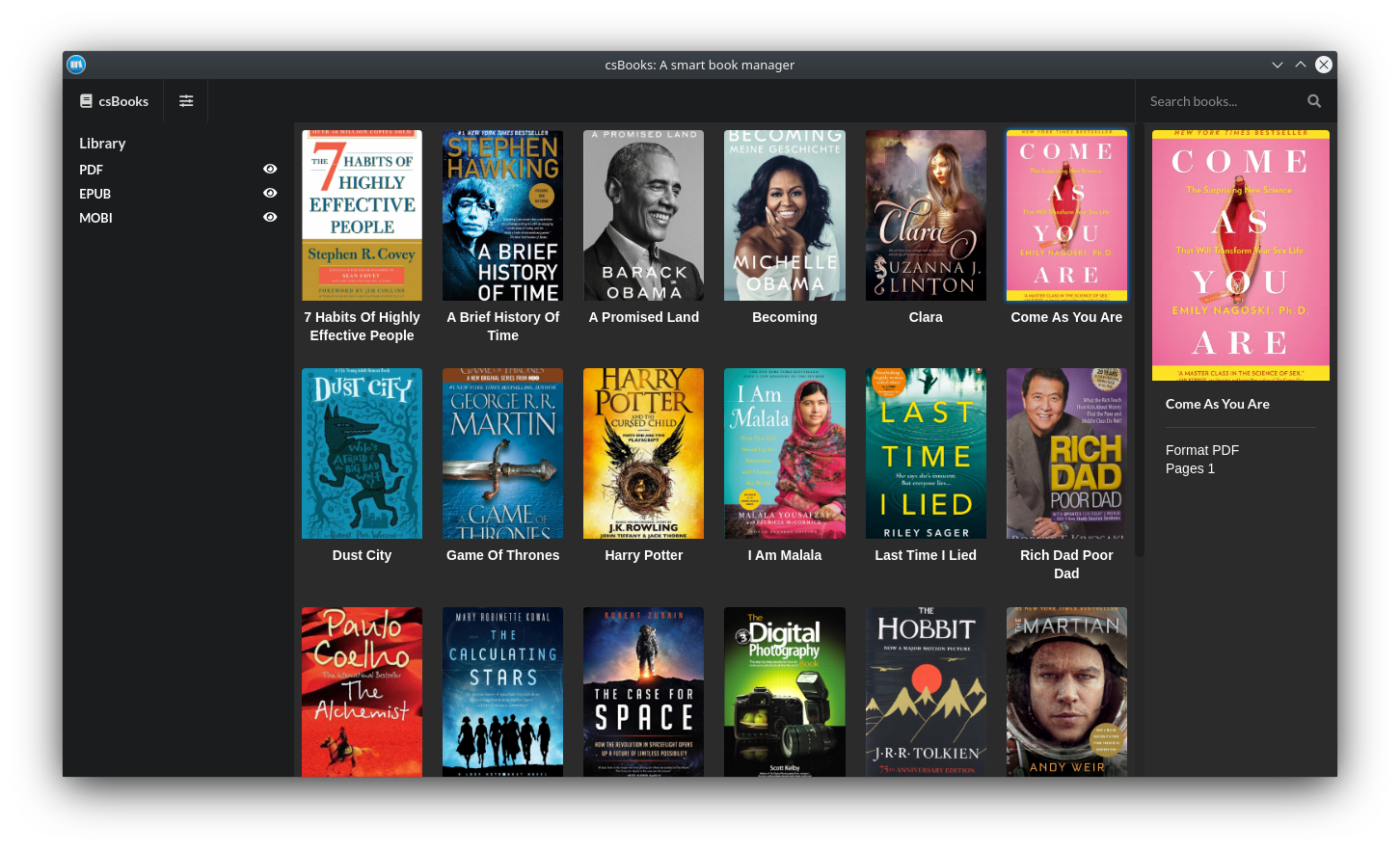The width and height of the screenshot is (1400, 851).
Task: Click the book grid vertical scrollbar
Action: (x=1140, y=340)
